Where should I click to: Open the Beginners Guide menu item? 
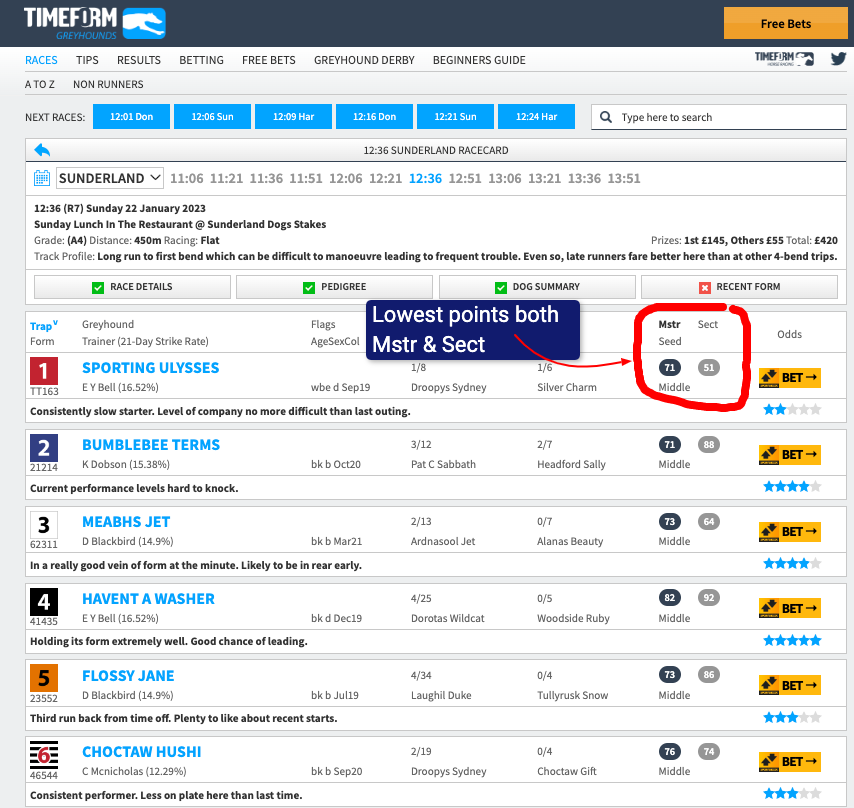[479, 60]
